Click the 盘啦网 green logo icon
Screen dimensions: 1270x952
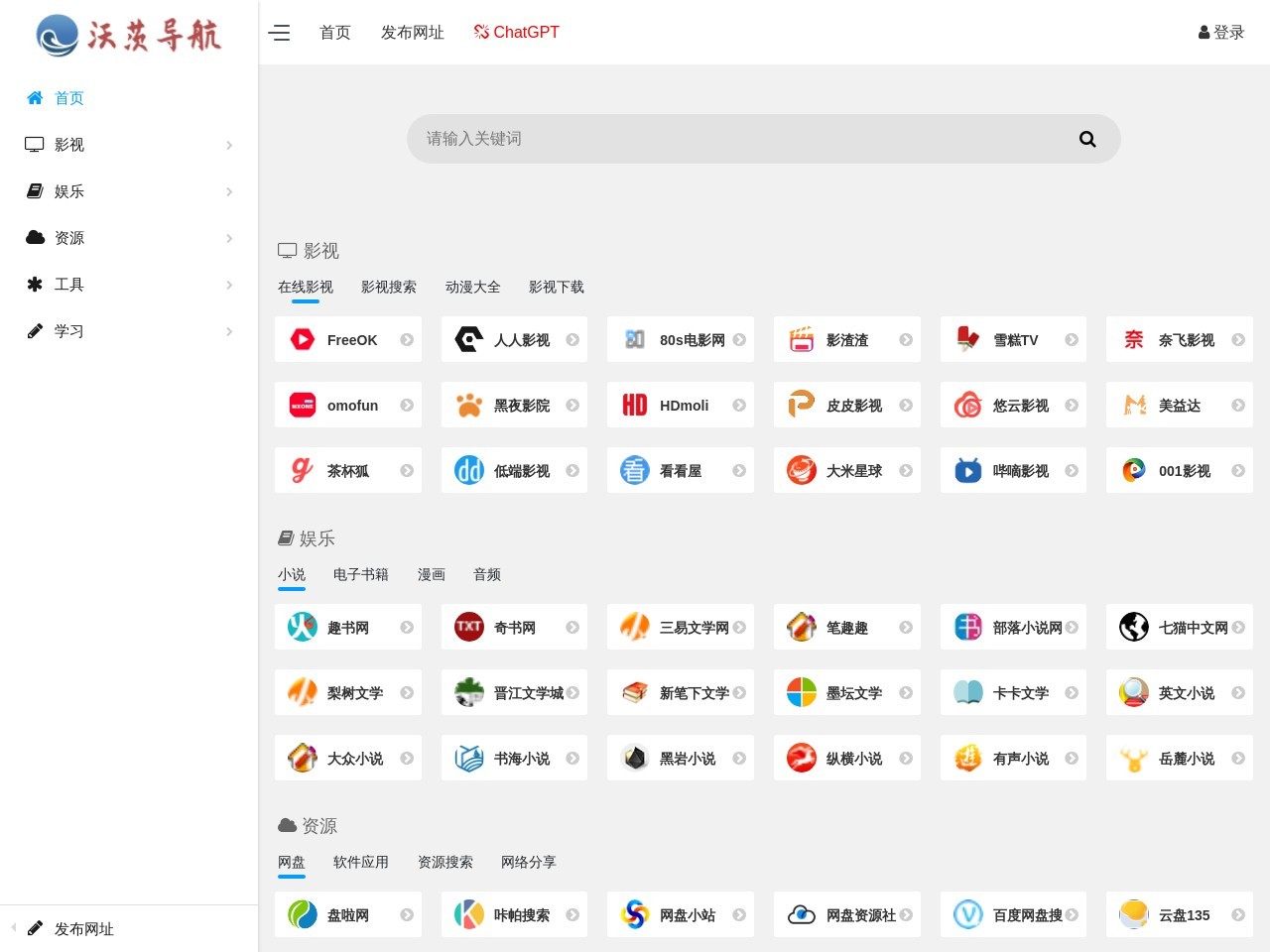coord(303,915)
